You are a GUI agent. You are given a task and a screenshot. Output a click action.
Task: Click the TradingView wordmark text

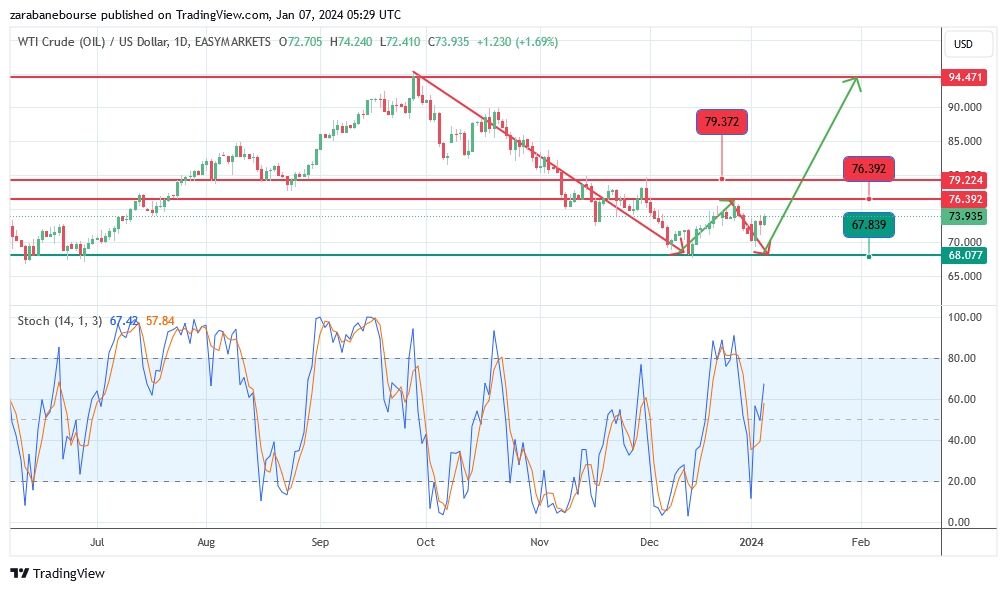pos(68,574)
